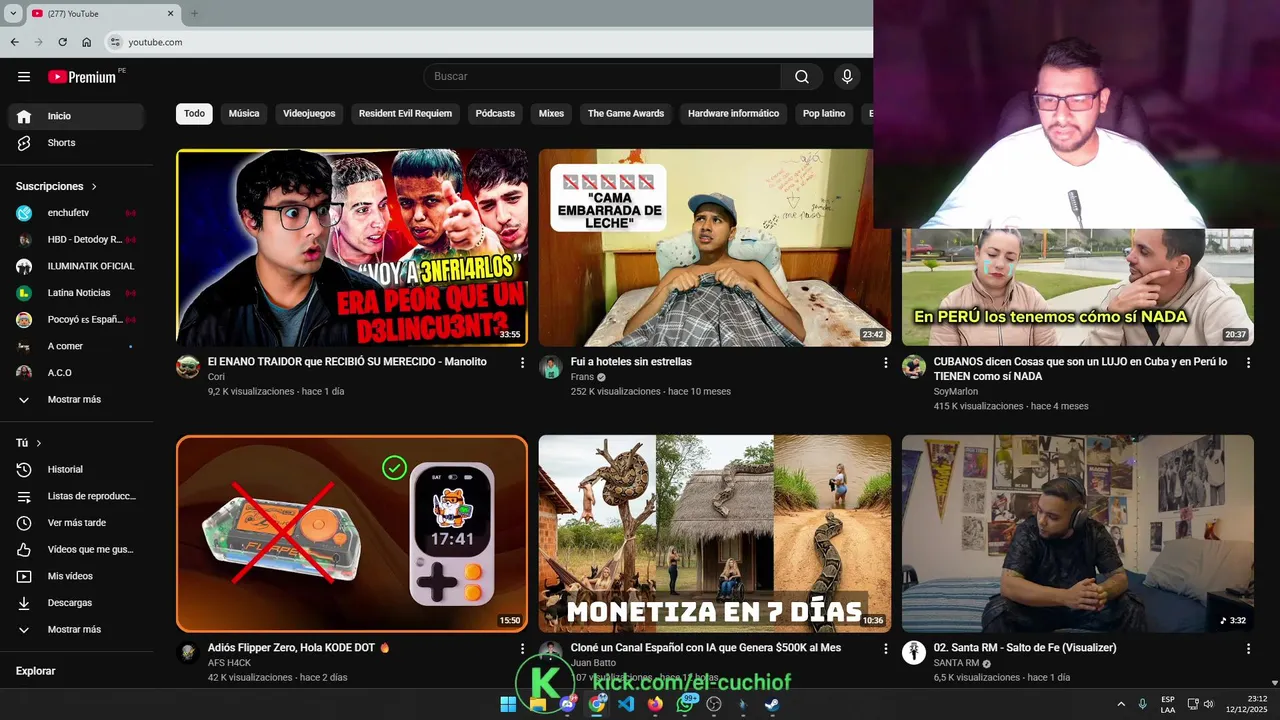Image resolution: width=1280 pixels, height=720 pixels.
Task: Reload the page in Chrome
Action: [62, 42]
